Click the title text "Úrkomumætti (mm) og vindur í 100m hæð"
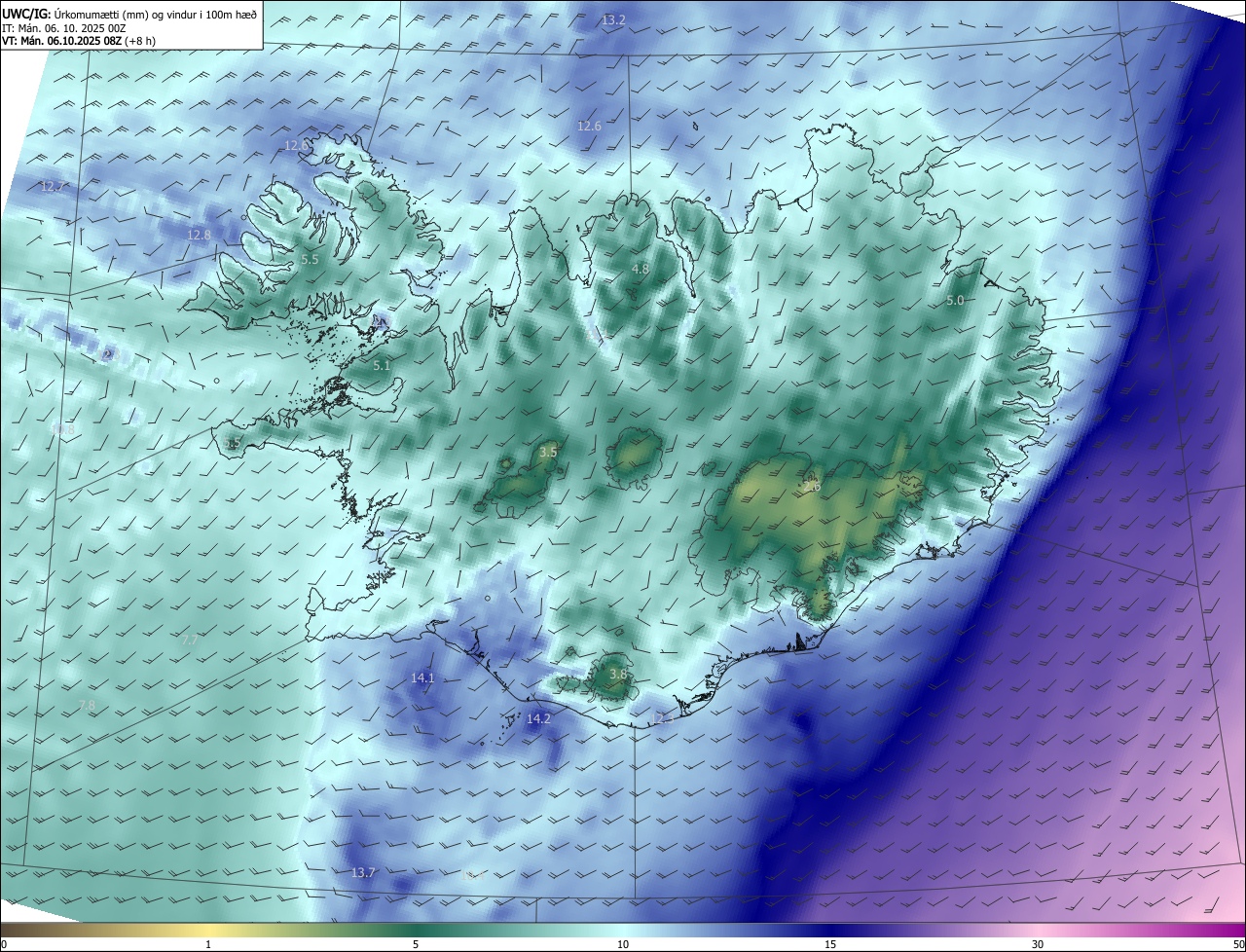 tap(157, 14)
